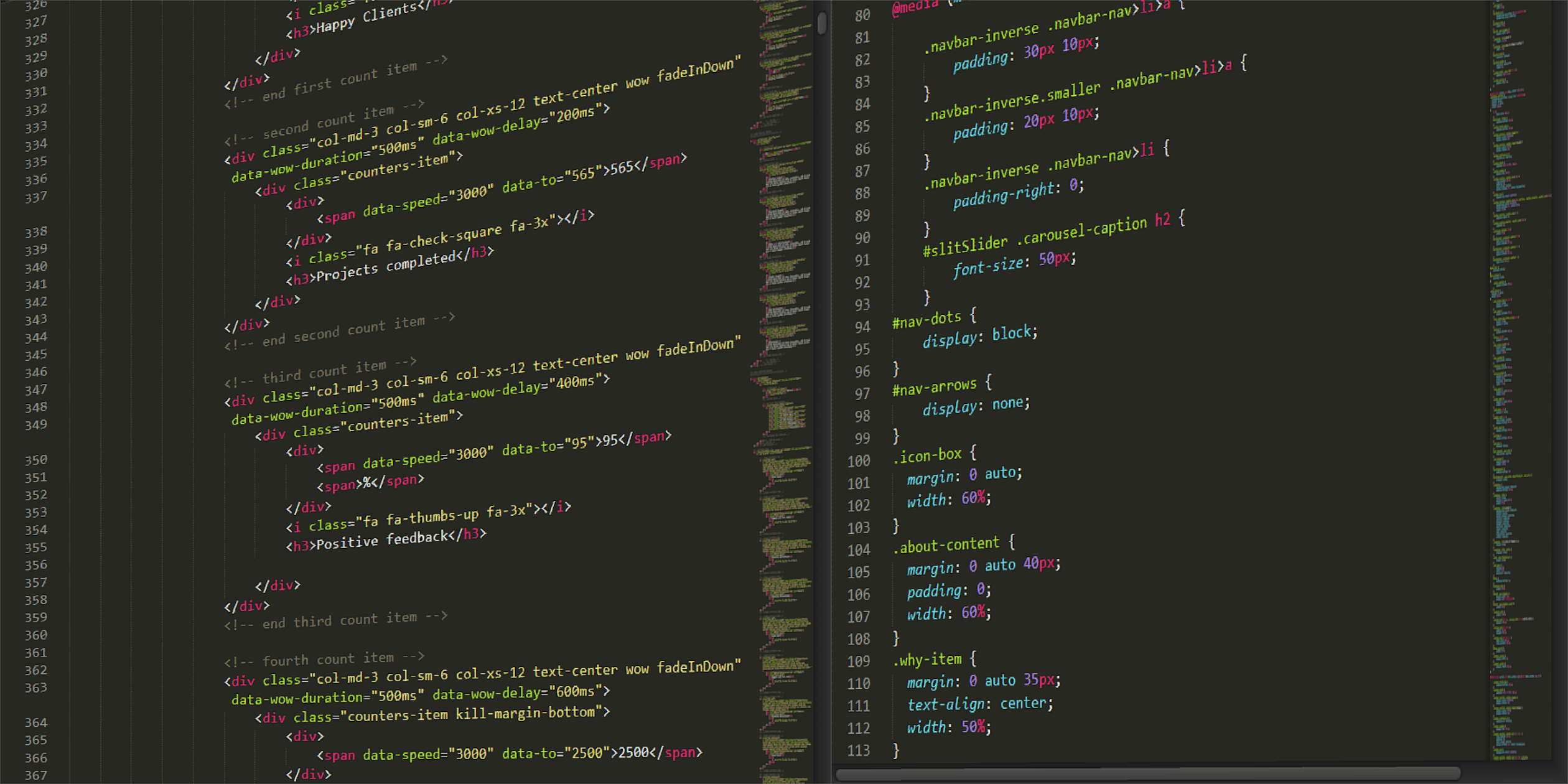Image resolution: width=1568 pixels, height=784 pixels.
Task: Click line number 349 in left gutter
Action: click(35, 424)
